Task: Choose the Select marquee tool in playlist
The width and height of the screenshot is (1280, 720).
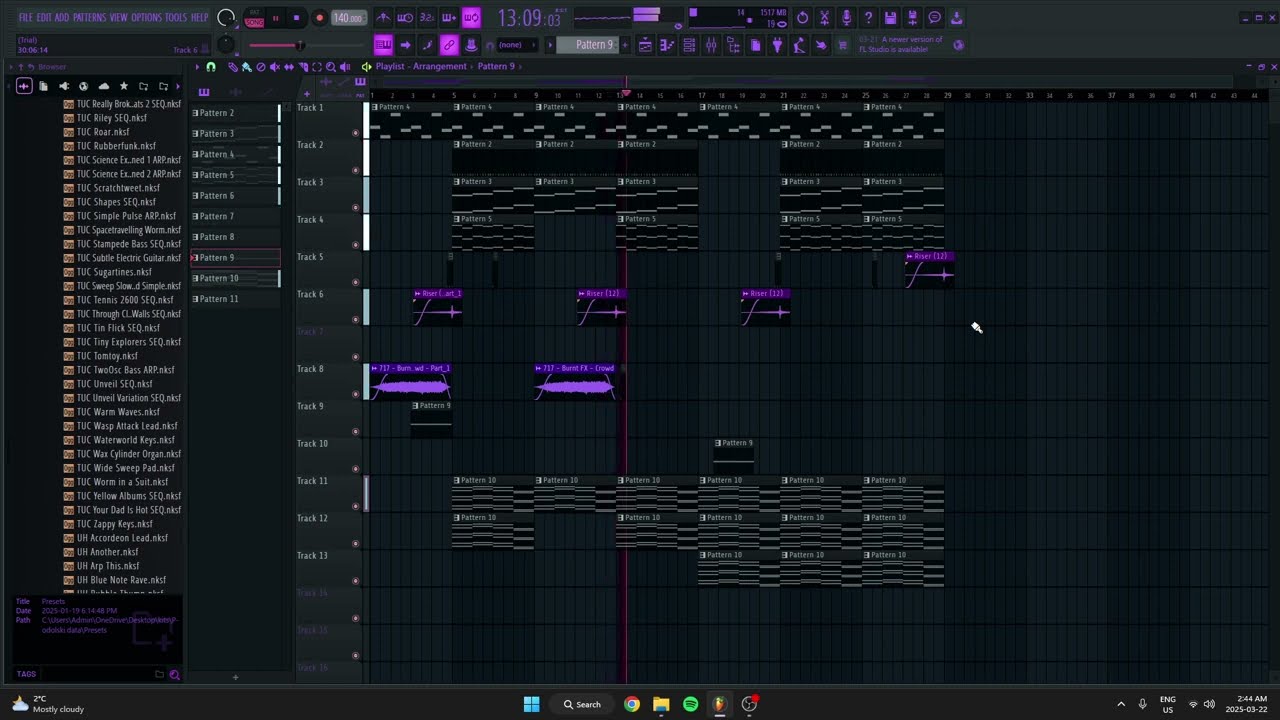Action: coord(317,66)
